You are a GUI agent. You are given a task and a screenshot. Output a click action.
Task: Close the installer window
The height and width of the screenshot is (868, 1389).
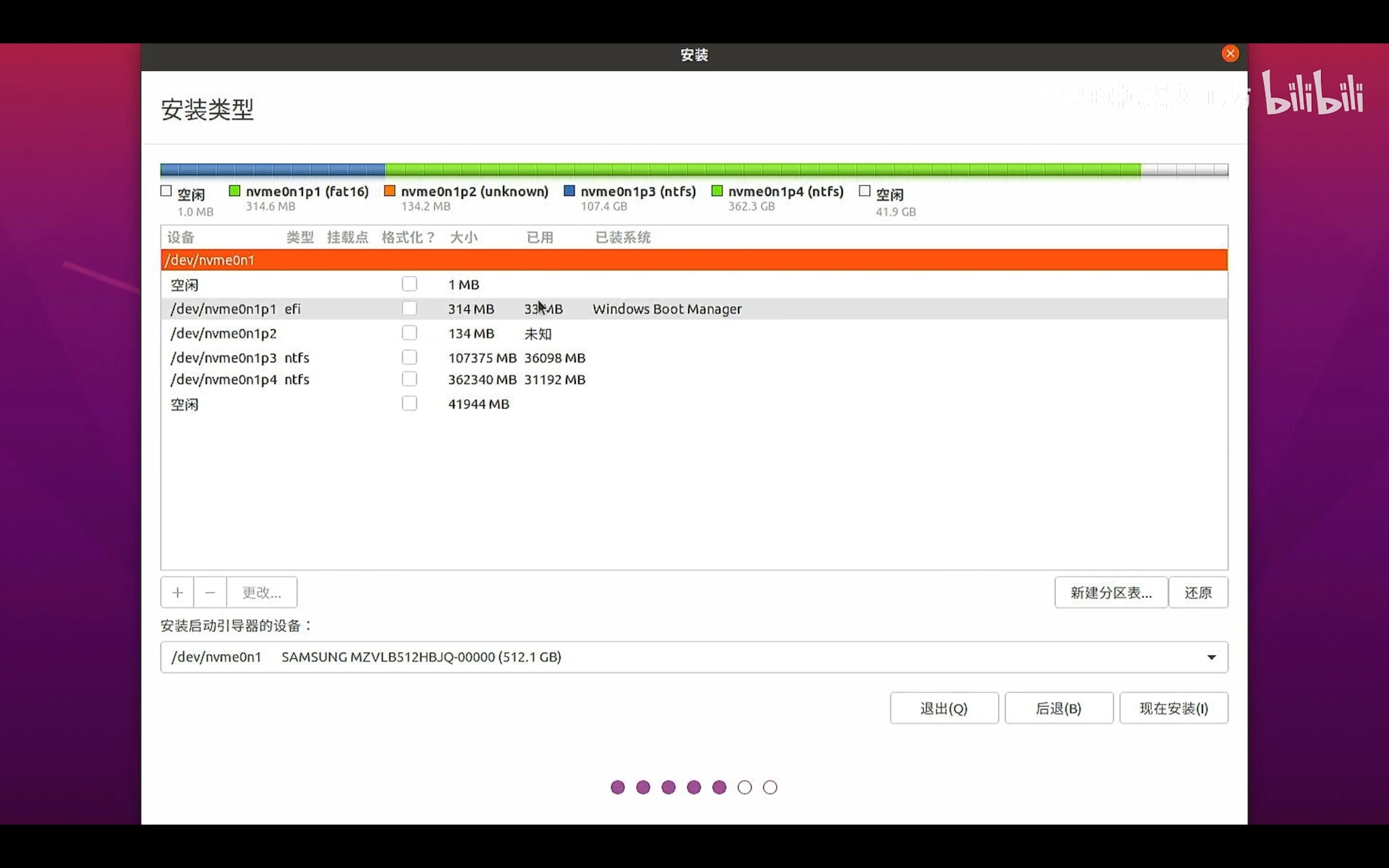tap(1230, 54)
